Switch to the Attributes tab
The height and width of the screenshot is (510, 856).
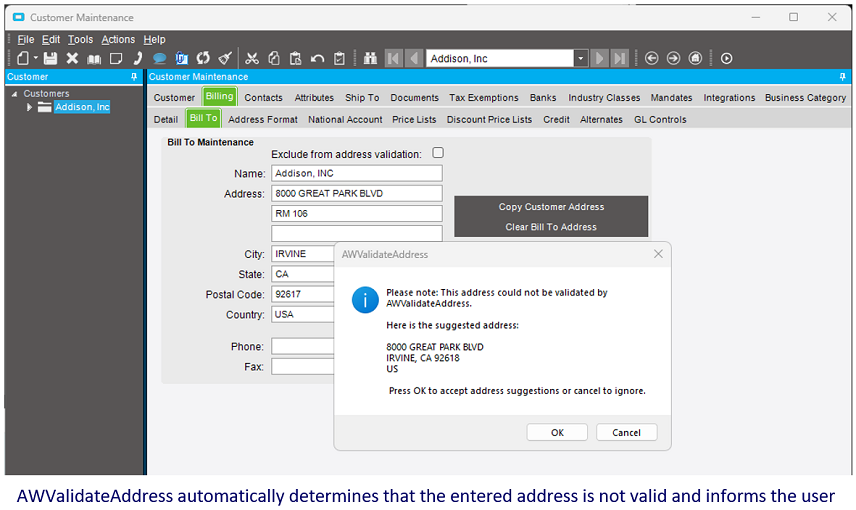[314, 98]
